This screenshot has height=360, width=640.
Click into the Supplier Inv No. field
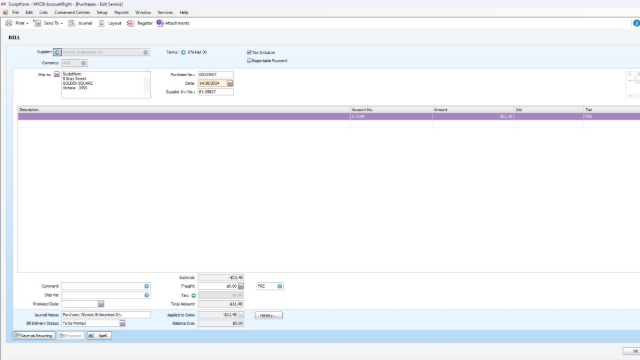[x=216, y=92]
